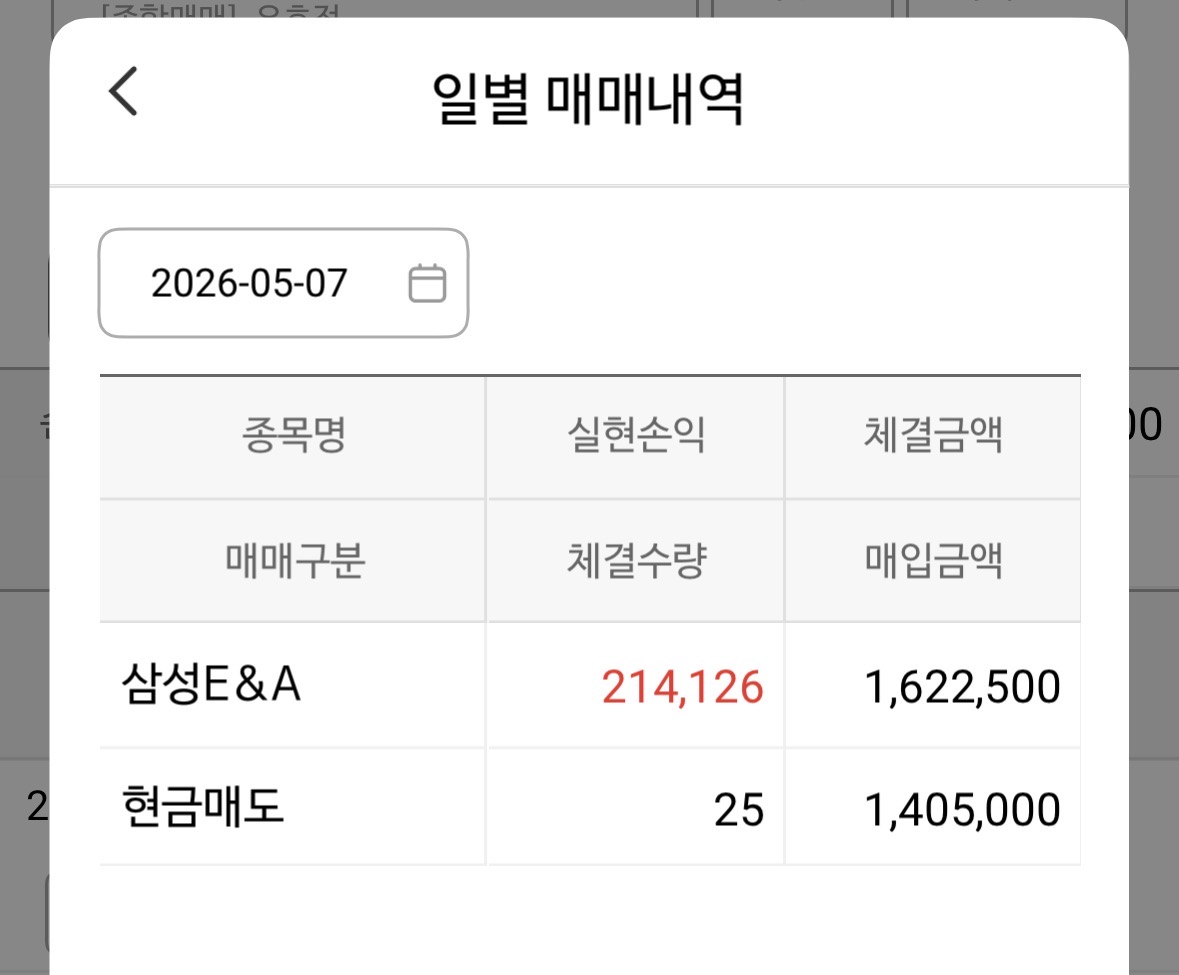Open the calendar icon in the date field

click(x=427, y=283)
